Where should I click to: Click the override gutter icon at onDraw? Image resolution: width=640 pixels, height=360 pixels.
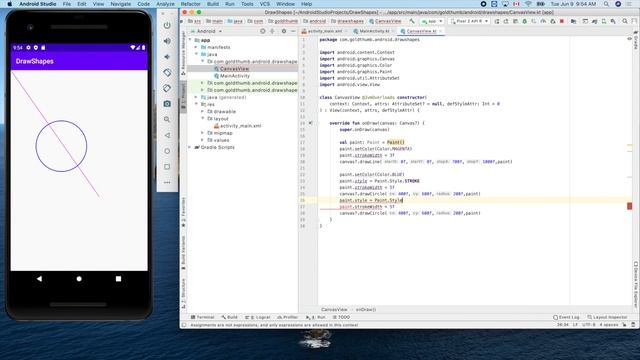[x=310, y=123]
